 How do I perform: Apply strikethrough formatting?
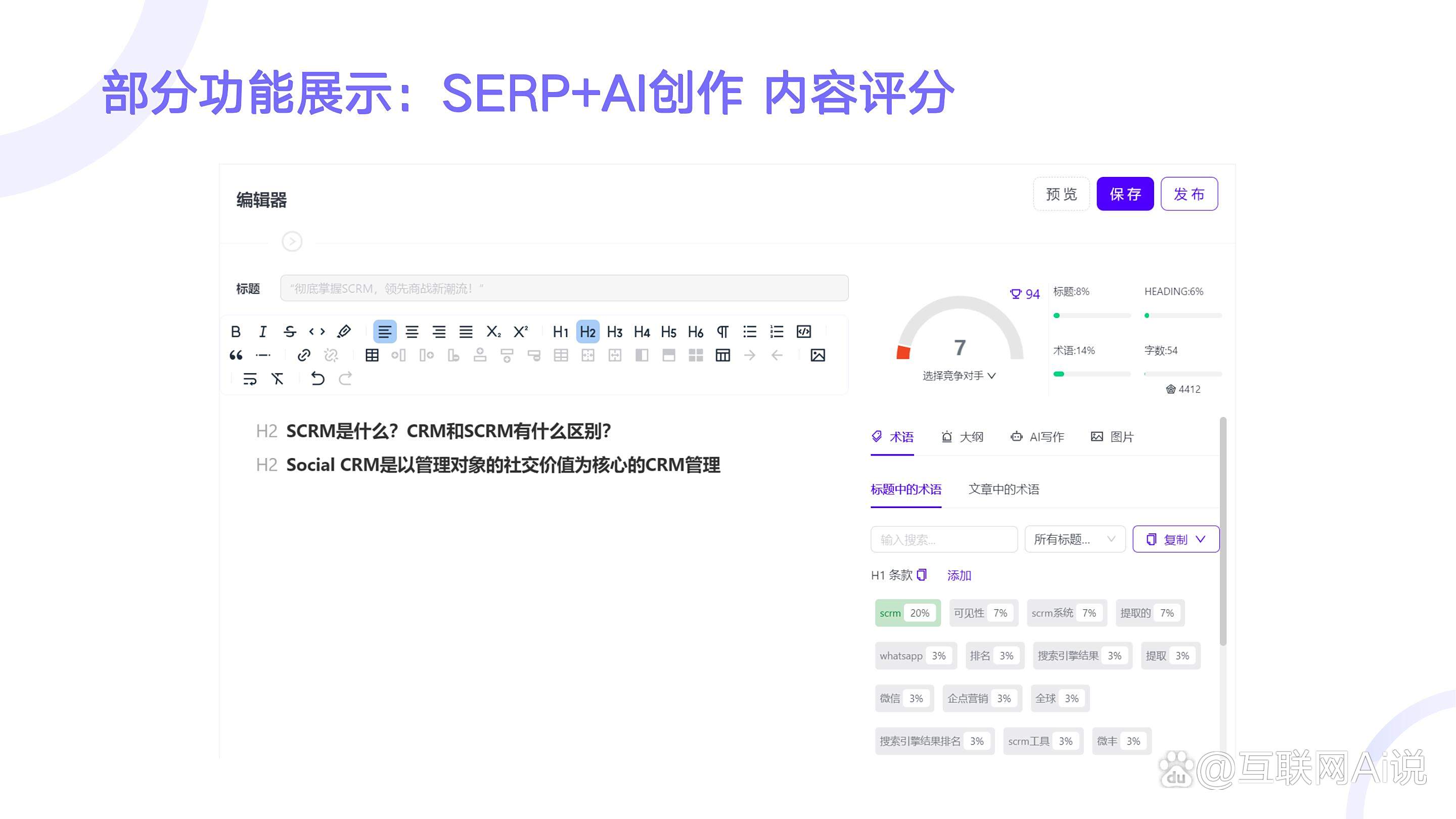click(x=290, y=331)
